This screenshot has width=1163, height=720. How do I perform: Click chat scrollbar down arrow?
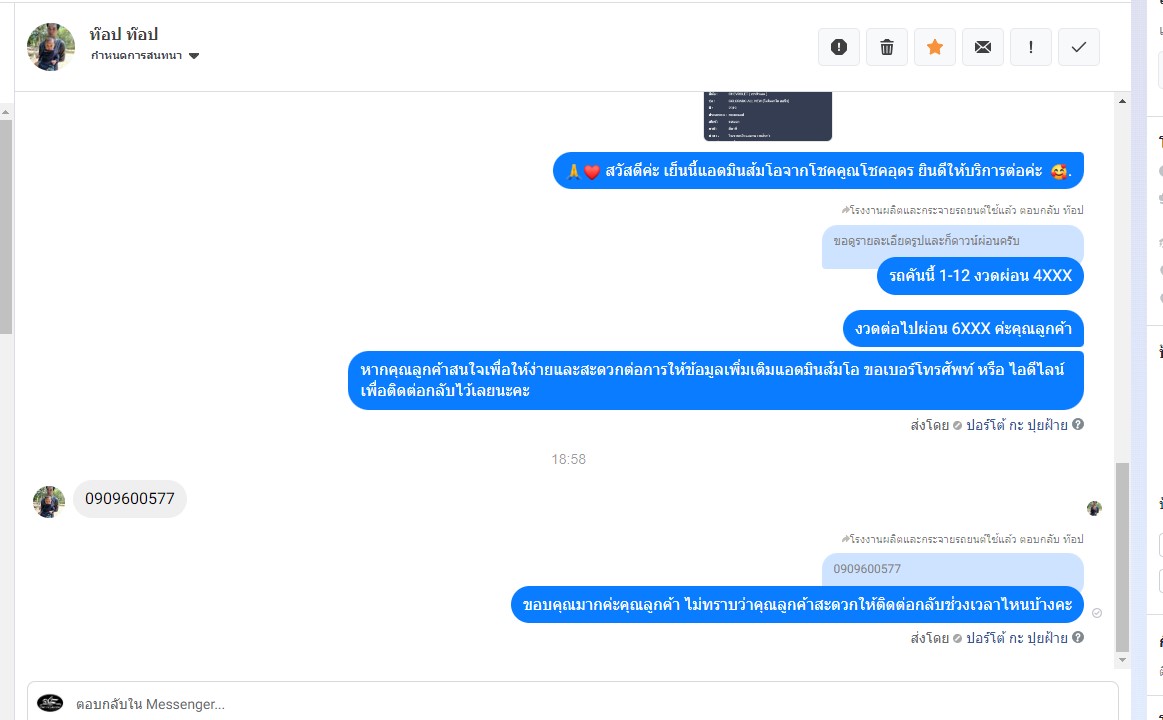coord(1122,660)
